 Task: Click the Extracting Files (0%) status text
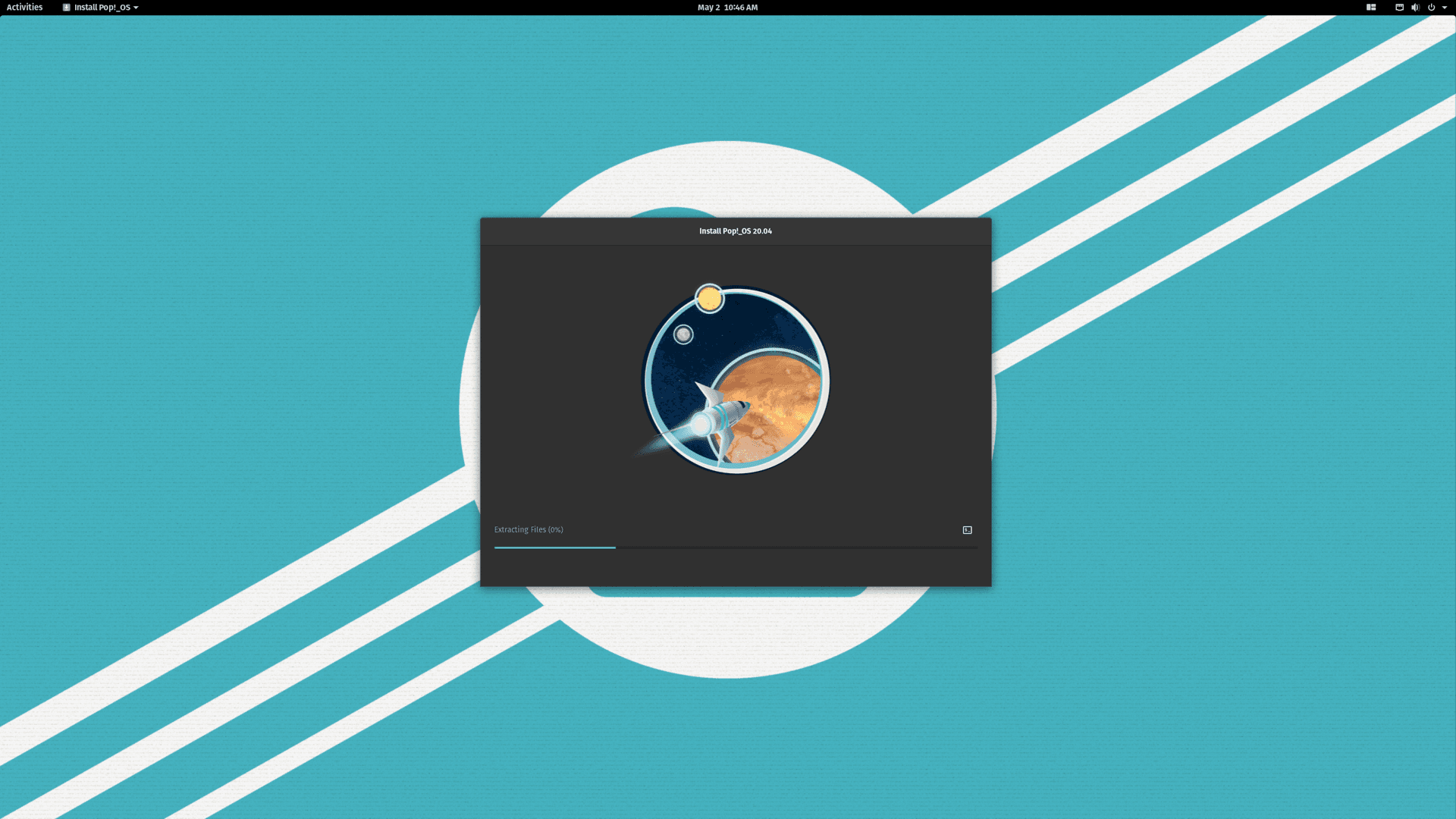(x=529, y=529)
